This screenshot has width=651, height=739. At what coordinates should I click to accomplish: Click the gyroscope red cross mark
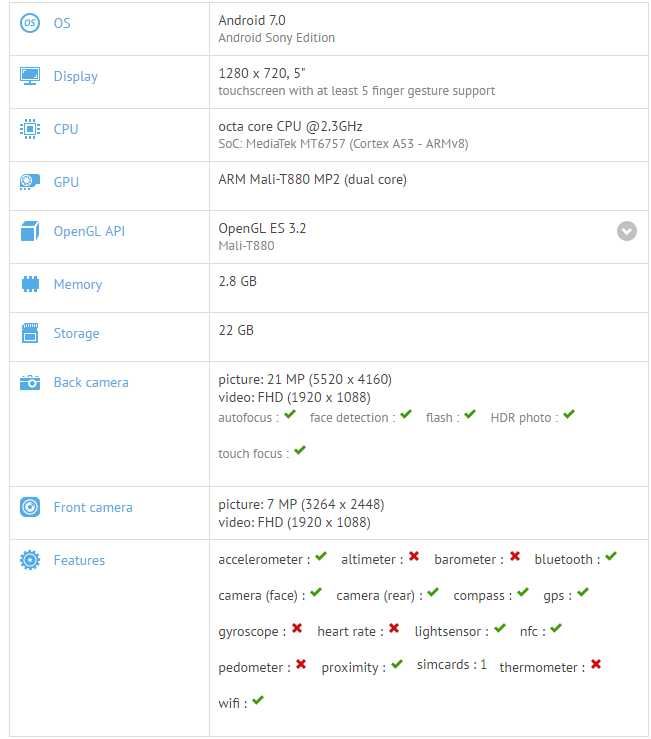click(297, 628)
